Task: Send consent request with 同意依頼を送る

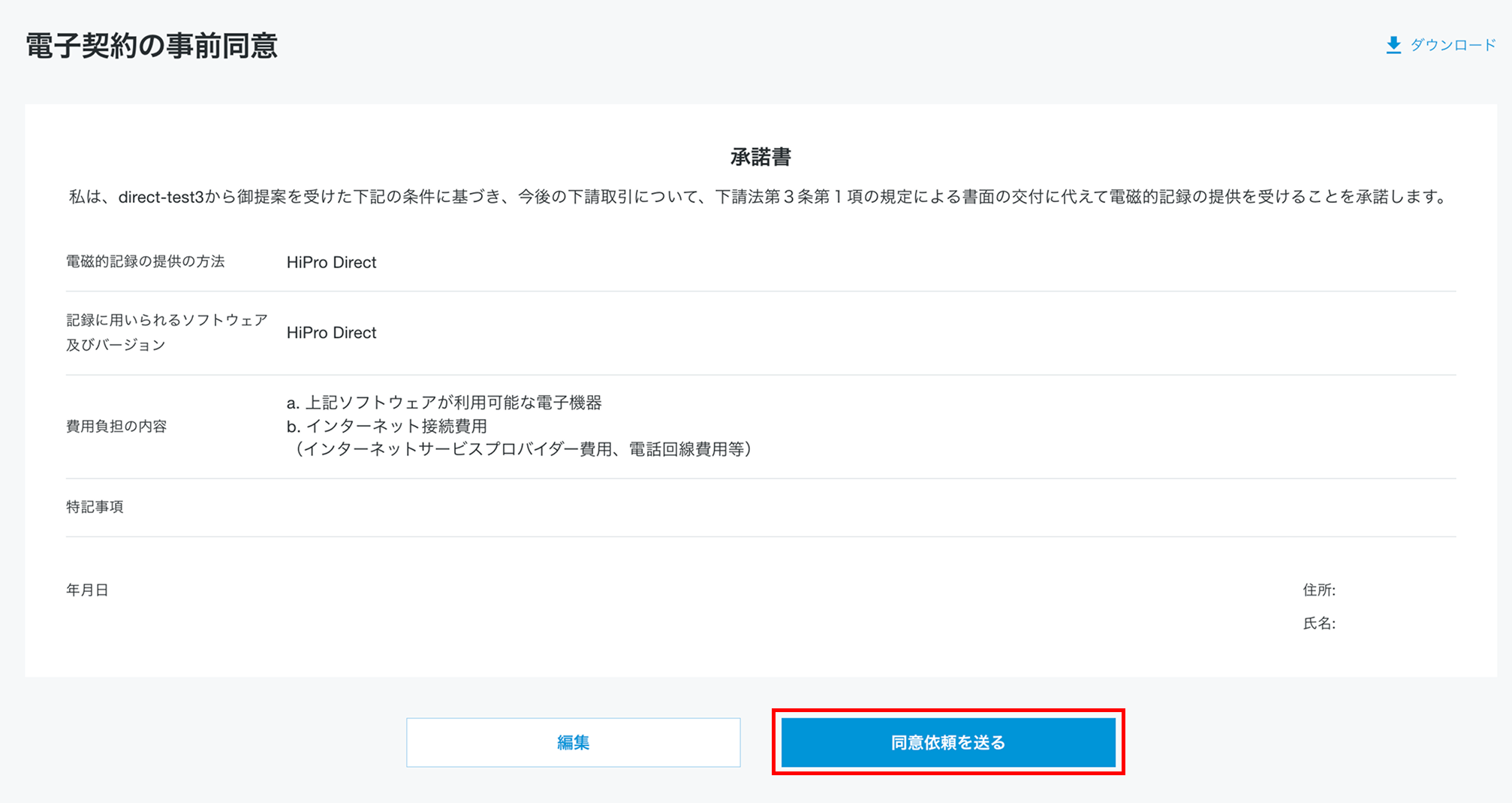Action: pyautogui.click(x=947, y=742)
